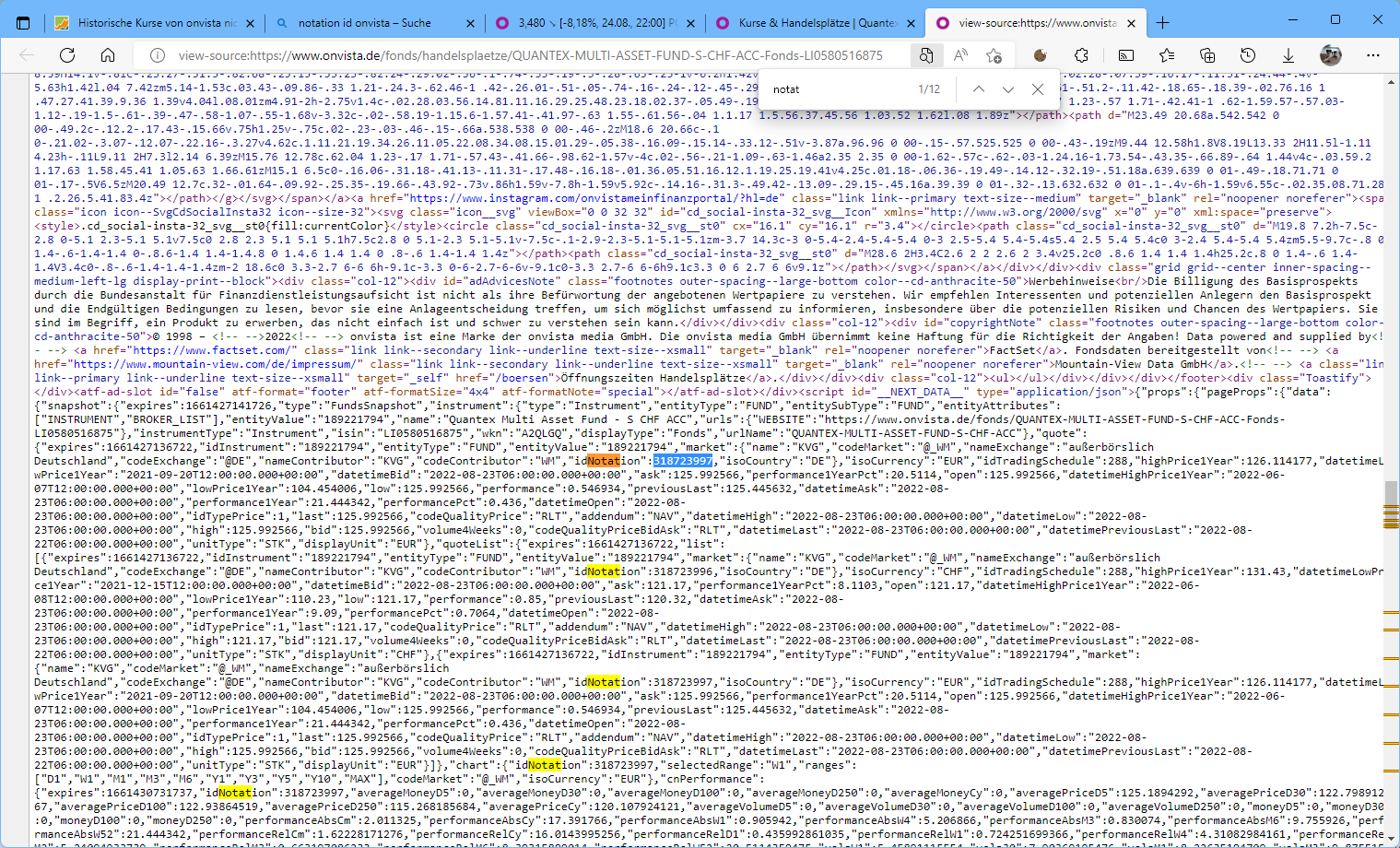Image resolution: width=1400 pixels, height=848 pixels.
Task: Open the Favorites list
Action: click(x=1167, y=55)
